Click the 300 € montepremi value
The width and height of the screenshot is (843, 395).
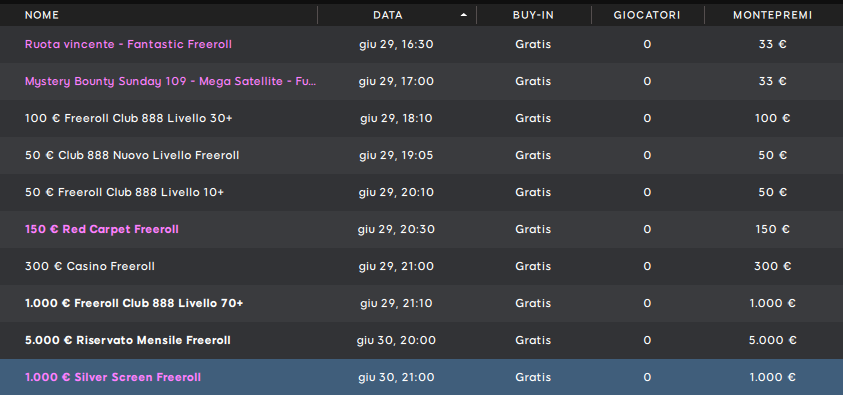click(773, 266)
